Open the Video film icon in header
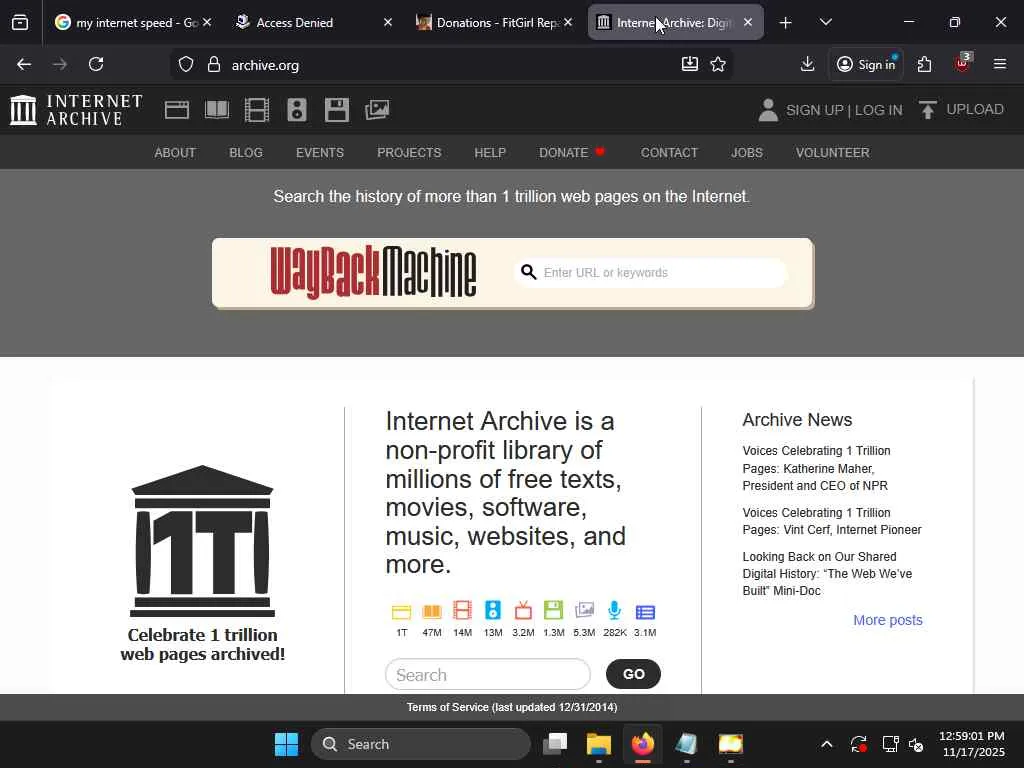This screenshot has height=768, width=1024. 257,110
